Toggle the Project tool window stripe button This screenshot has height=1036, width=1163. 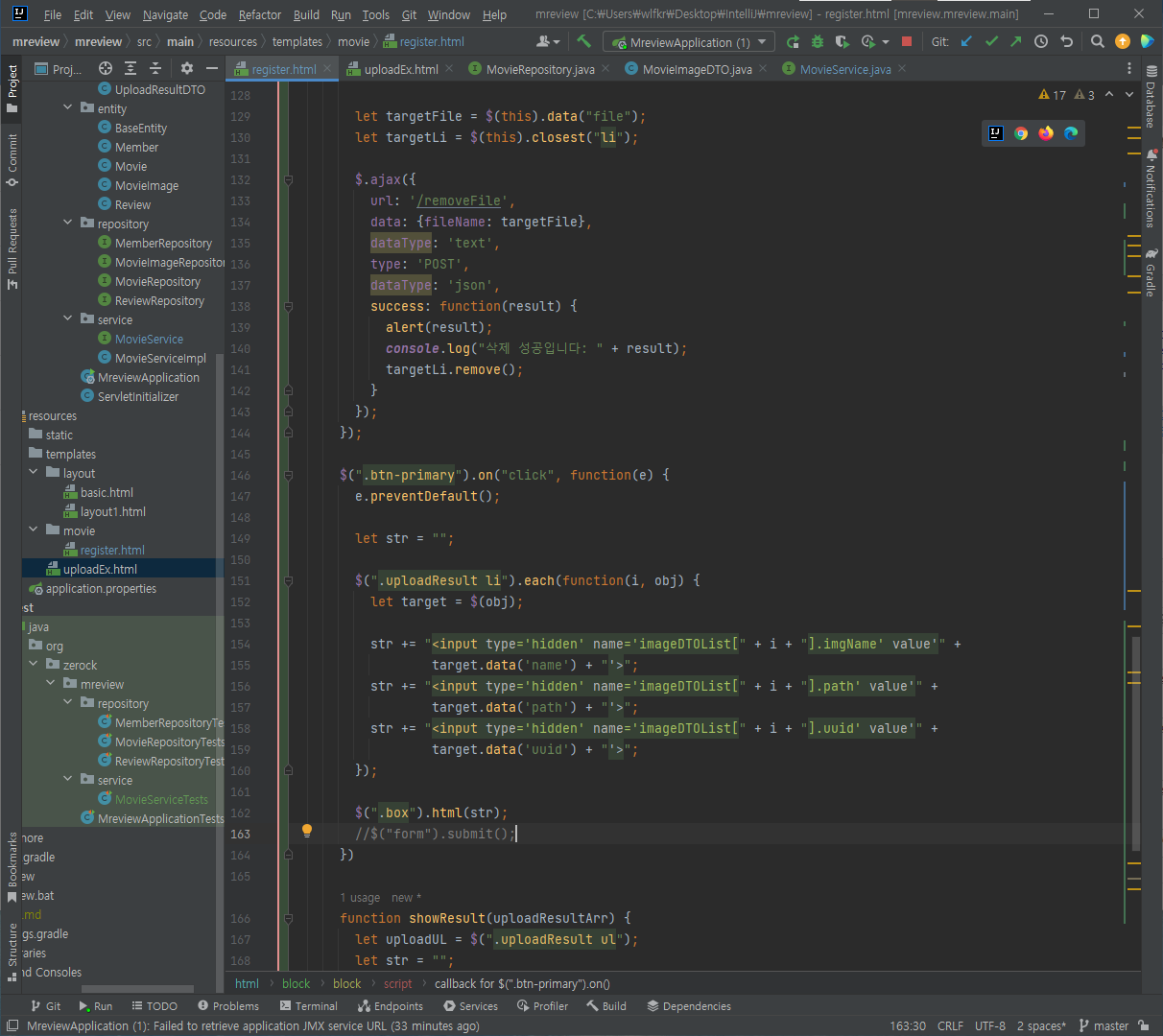point(12,88)
